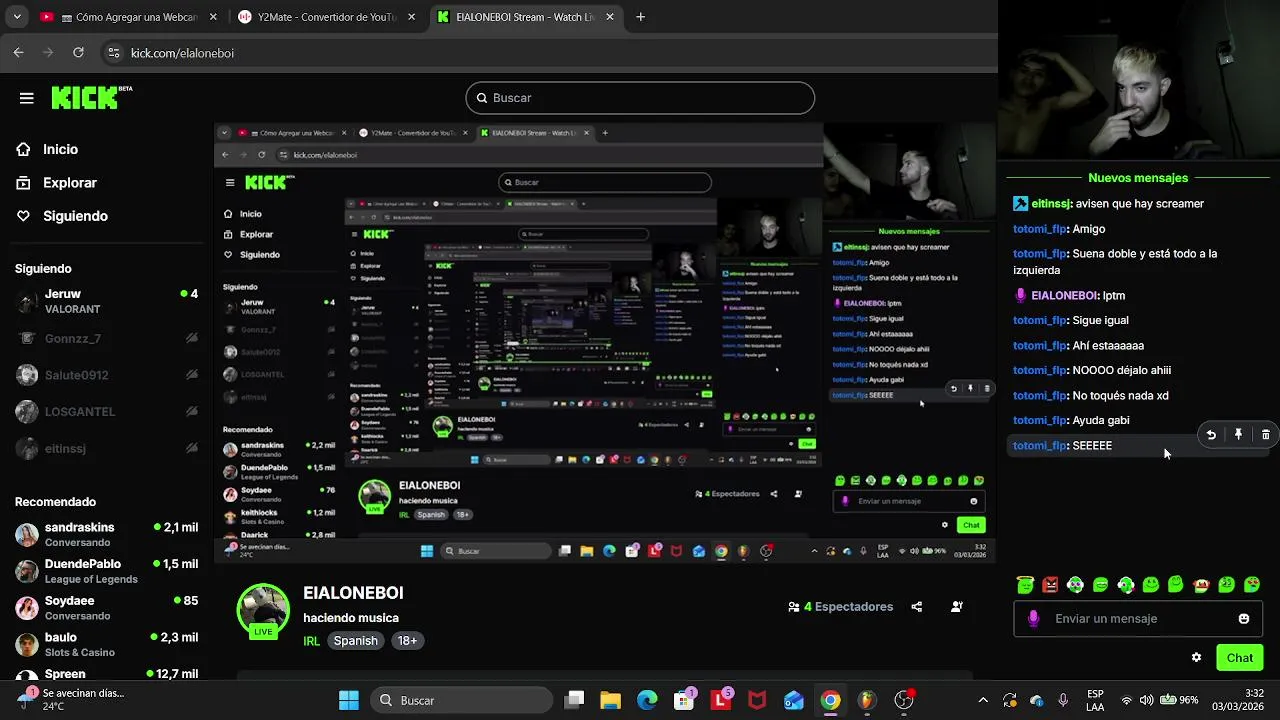Open recommended channel sandraskins

coord(106,534)
